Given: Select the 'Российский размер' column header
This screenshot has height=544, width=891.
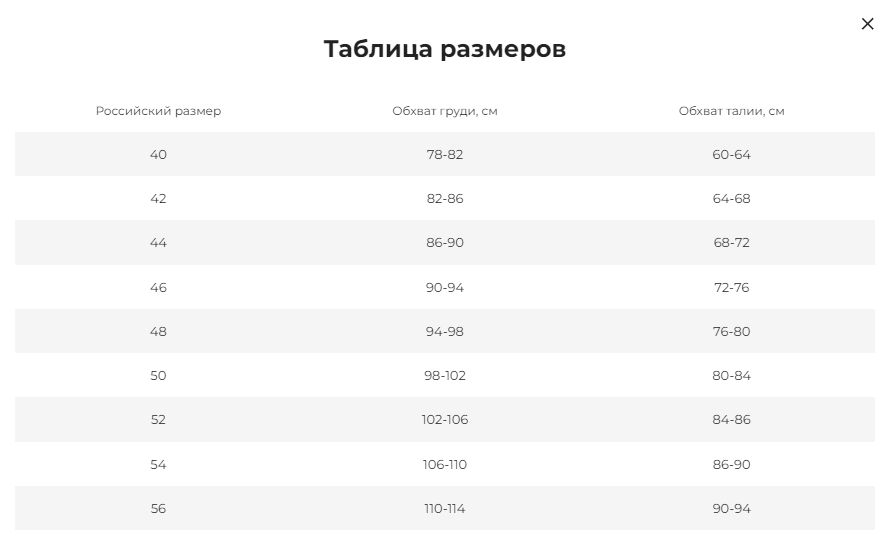Looking at the screenshot, I should (x=158, y=111).
